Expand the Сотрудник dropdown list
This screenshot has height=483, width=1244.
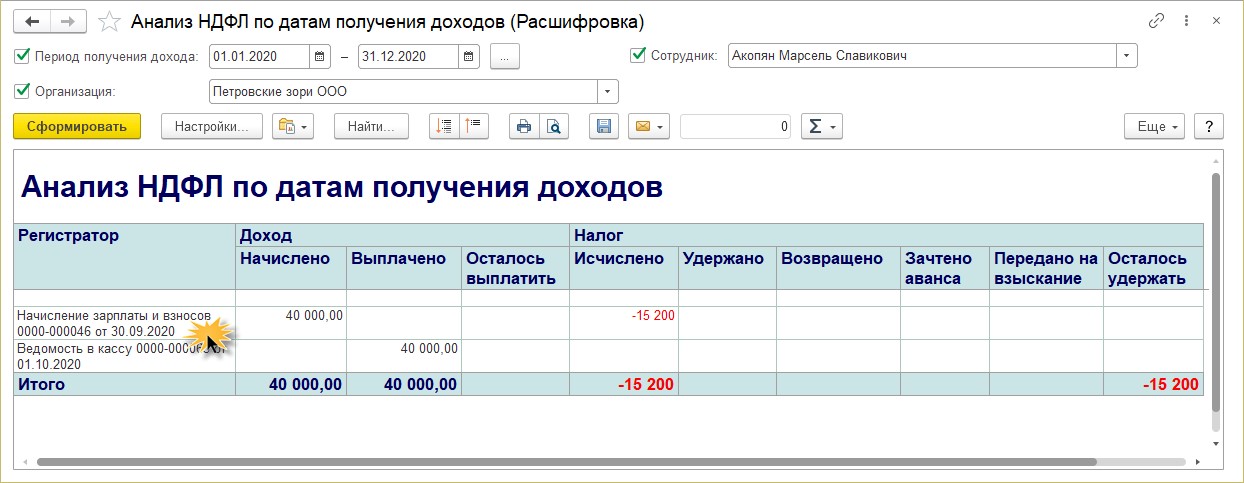1127,57
